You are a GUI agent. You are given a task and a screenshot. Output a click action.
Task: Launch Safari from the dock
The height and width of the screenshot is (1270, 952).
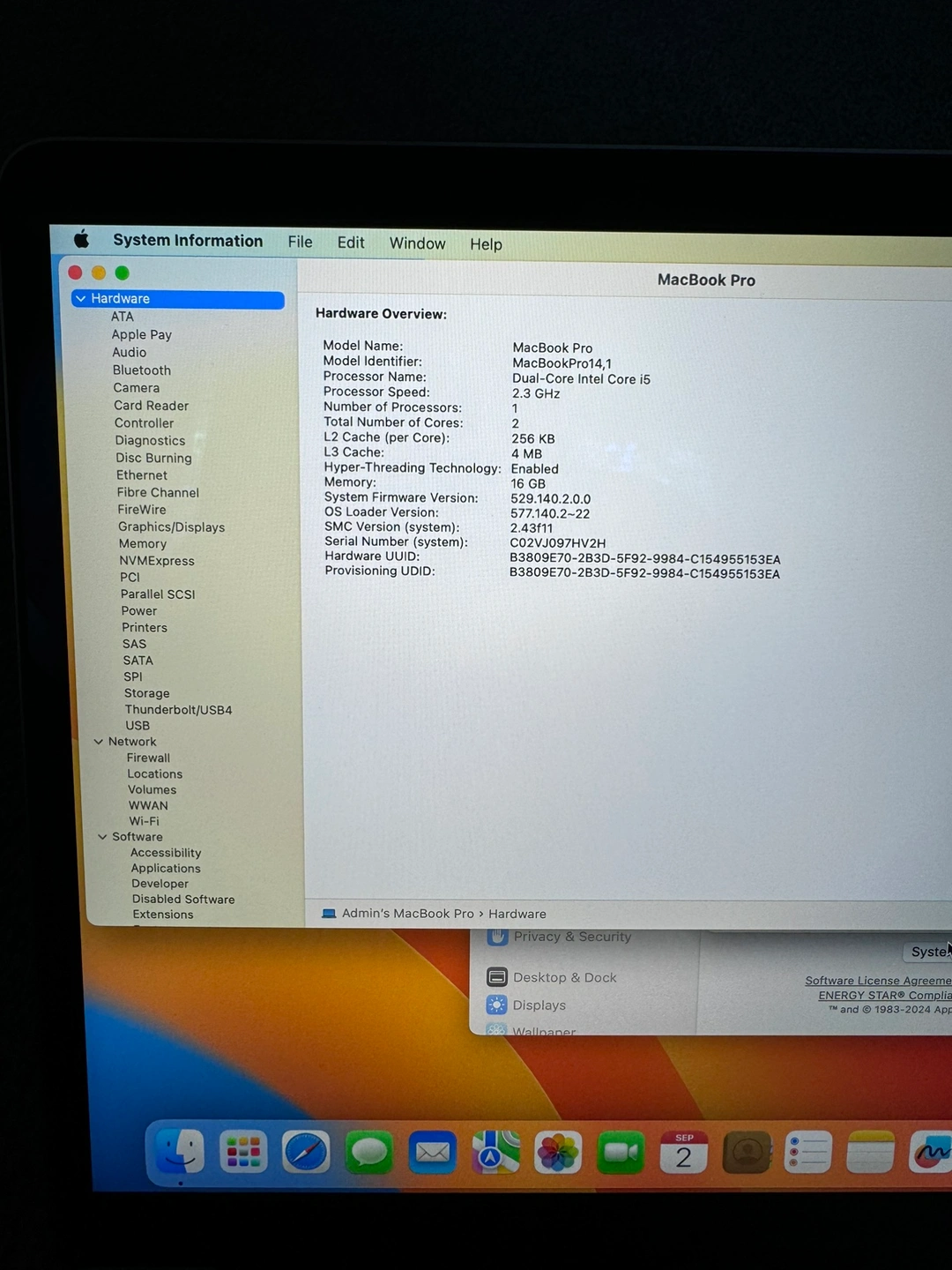pos(306,1152)
